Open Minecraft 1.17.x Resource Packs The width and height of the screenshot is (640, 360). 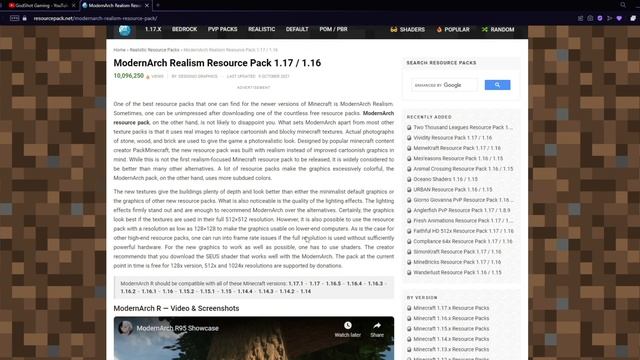[451, 308]
